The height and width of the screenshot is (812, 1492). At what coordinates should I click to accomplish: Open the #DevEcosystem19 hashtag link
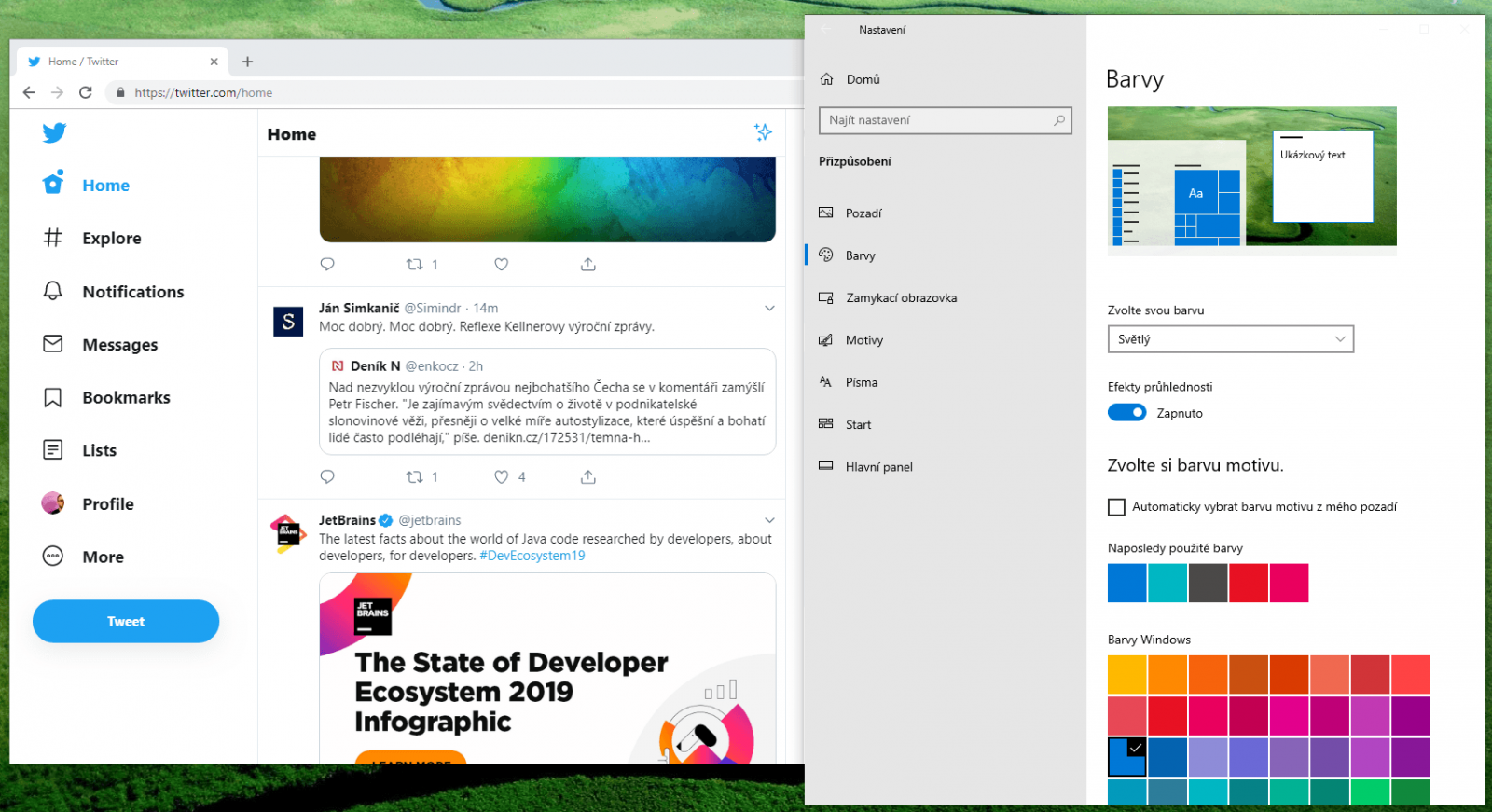pyautogui.click(x=532, y=556)
